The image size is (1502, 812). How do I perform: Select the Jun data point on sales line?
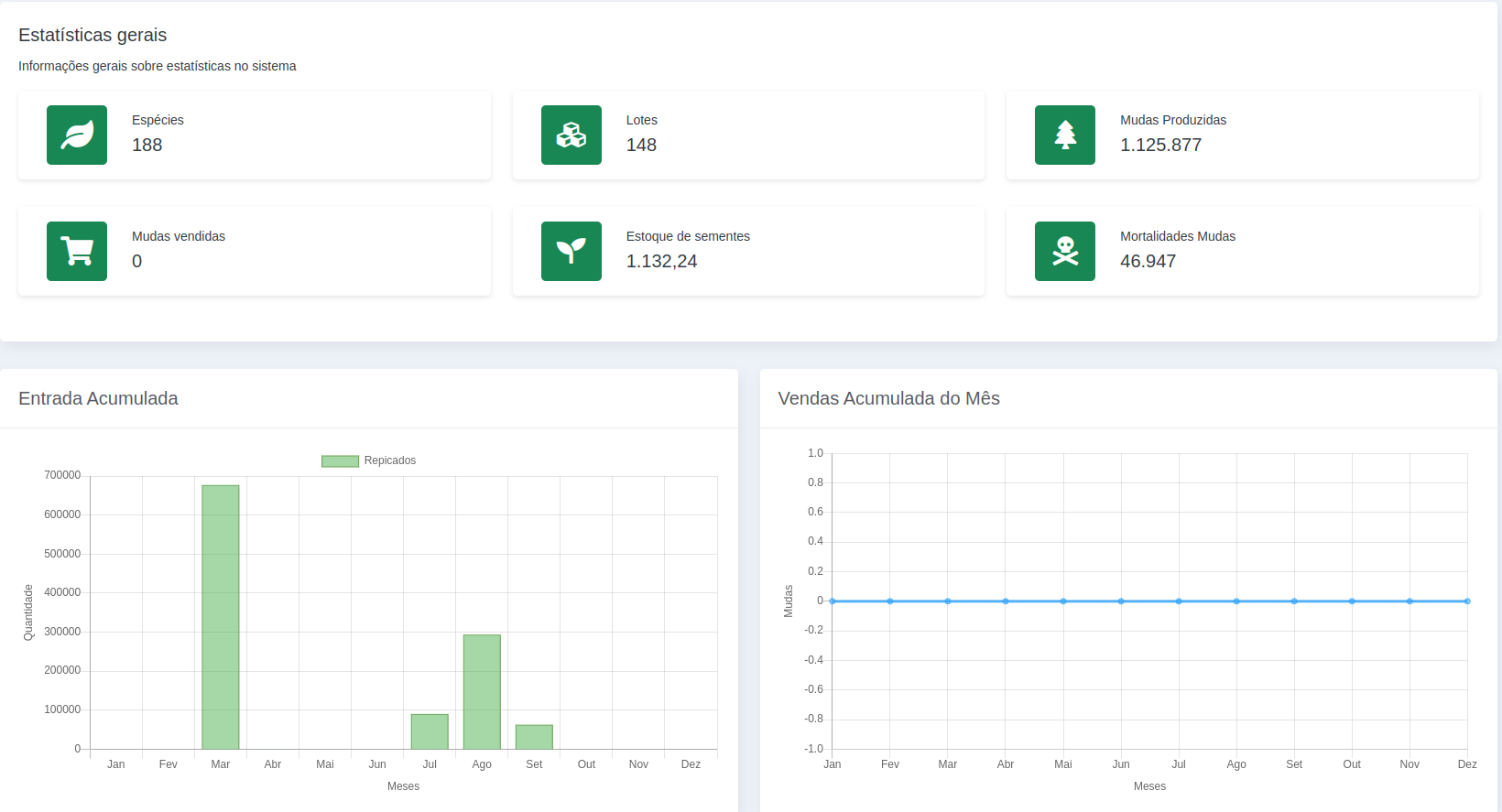pos(1121,601)
